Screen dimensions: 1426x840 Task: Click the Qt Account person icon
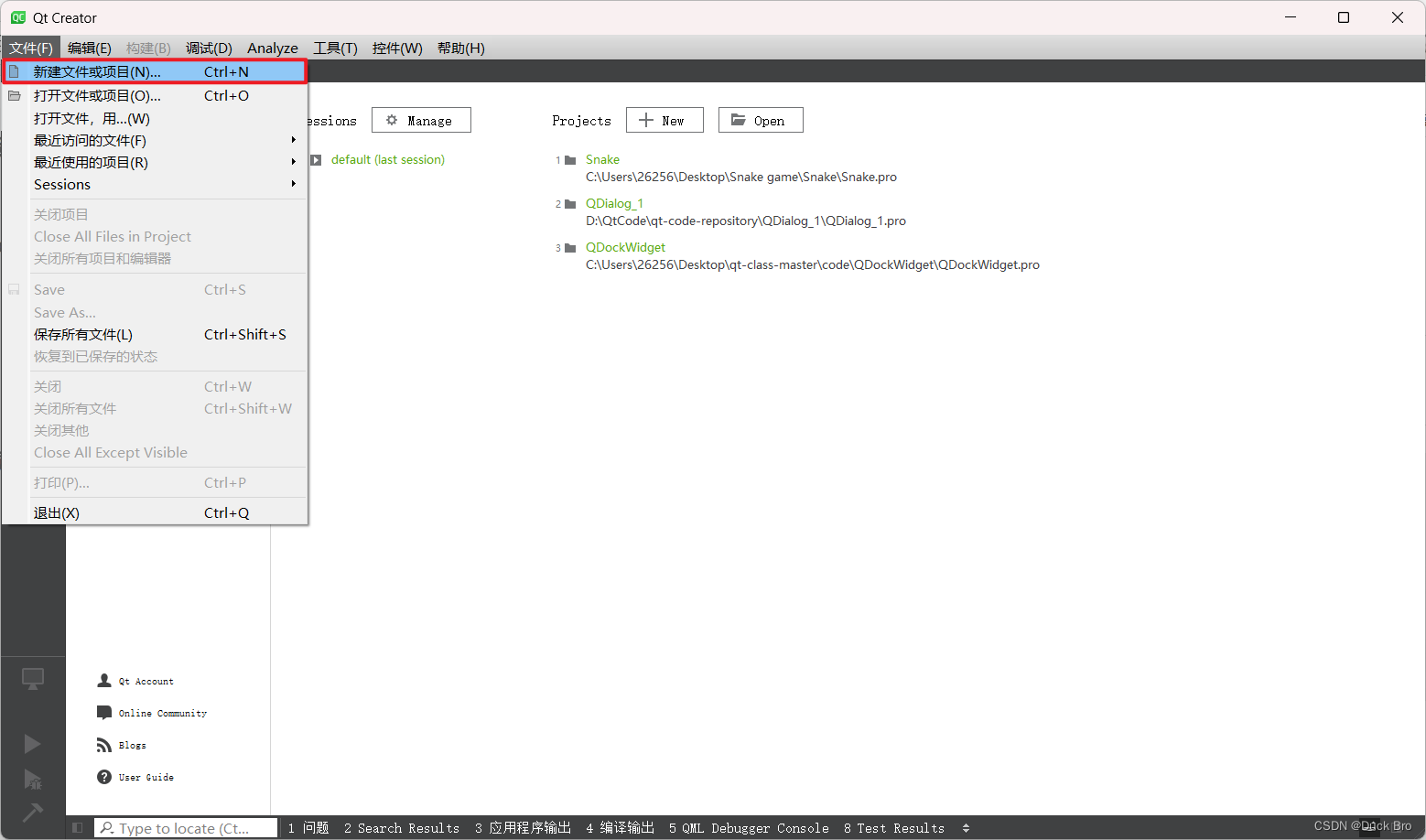pos(104,681)
